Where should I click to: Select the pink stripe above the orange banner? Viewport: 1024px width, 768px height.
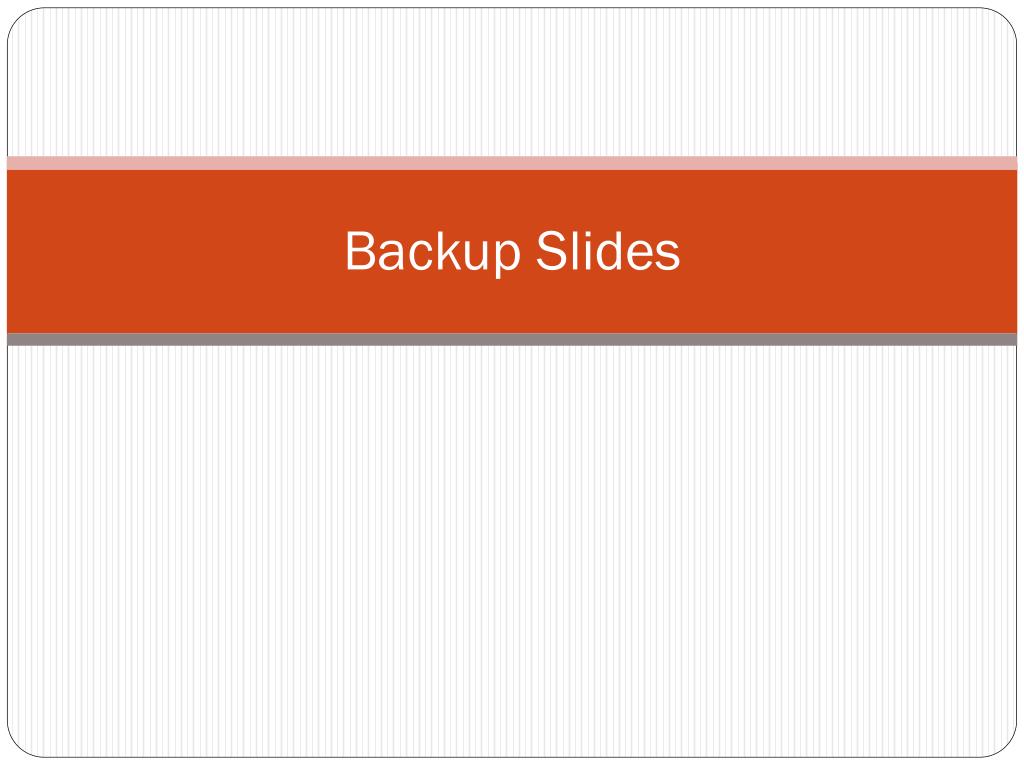point(512,163)
